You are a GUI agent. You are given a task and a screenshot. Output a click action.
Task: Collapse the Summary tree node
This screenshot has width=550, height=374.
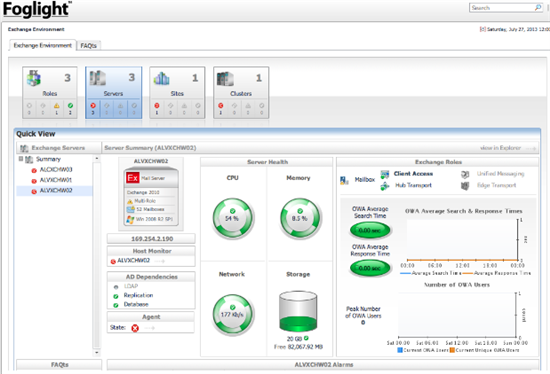(x=21, y=159)
